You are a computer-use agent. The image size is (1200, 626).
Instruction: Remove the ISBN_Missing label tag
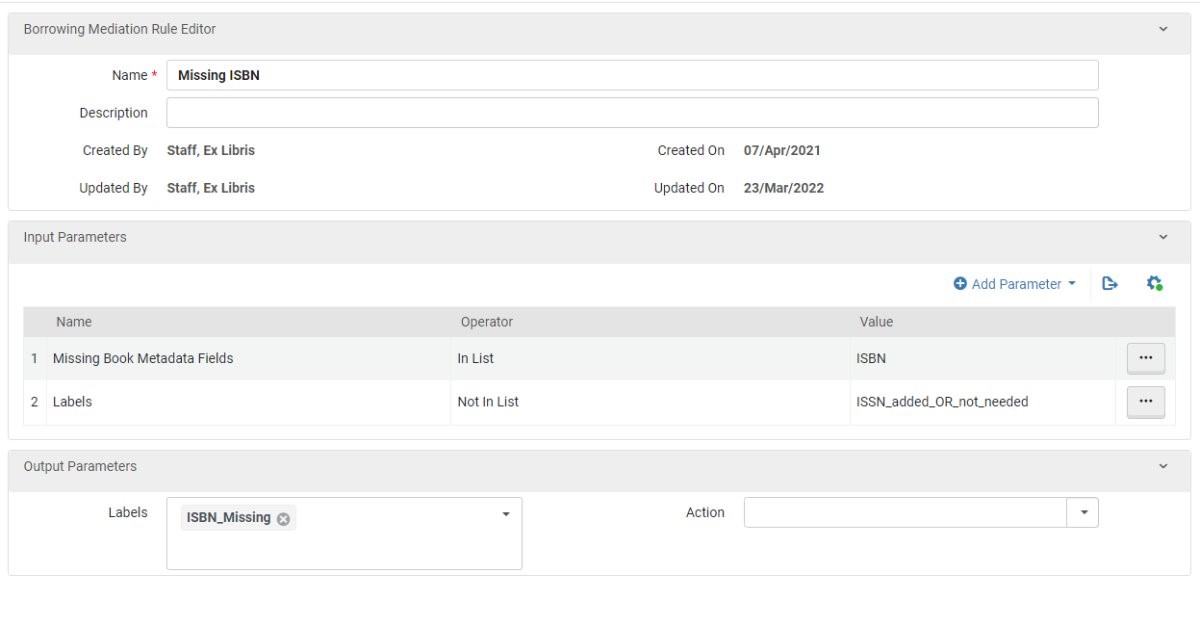pyautogui.click(x=283, y=518)
